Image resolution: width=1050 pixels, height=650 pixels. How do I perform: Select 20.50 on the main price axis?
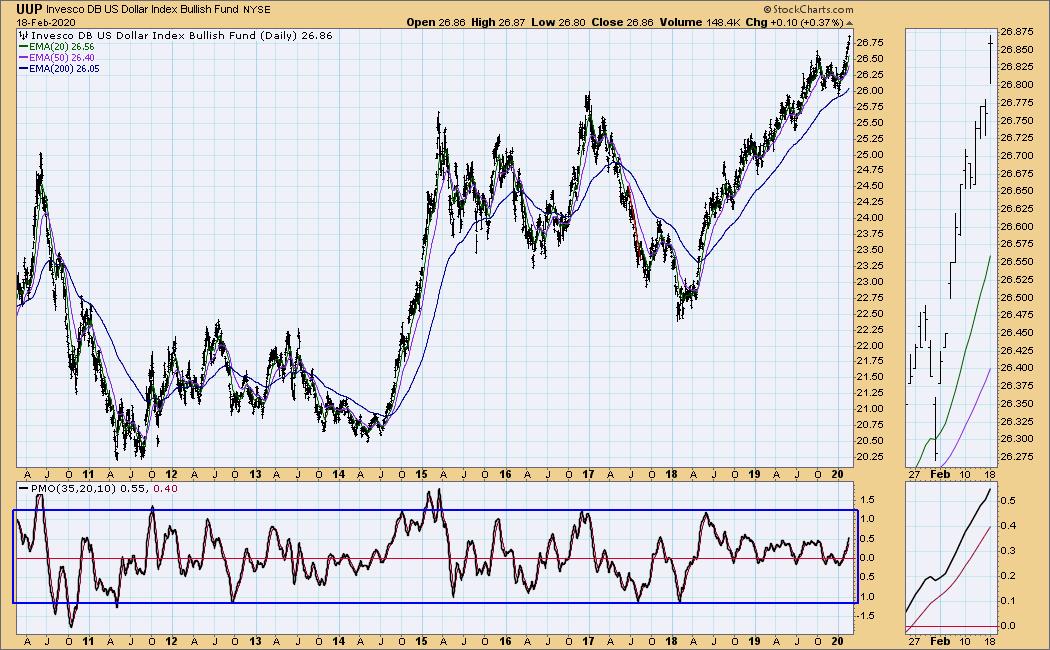point(869,440)
